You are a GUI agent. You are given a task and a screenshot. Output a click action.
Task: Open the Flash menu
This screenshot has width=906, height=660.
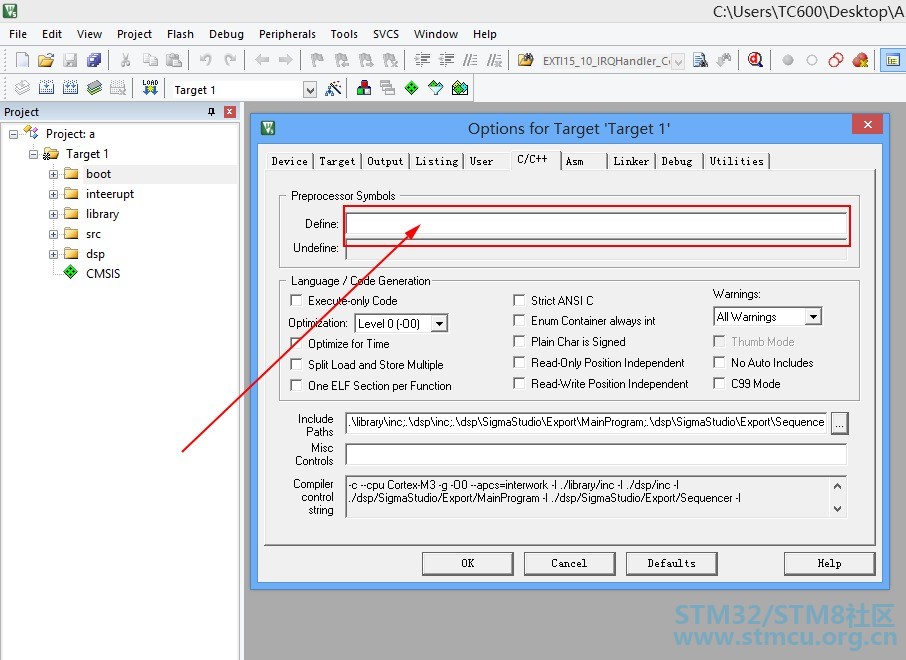pyautogui.click(x=180, y=34)
